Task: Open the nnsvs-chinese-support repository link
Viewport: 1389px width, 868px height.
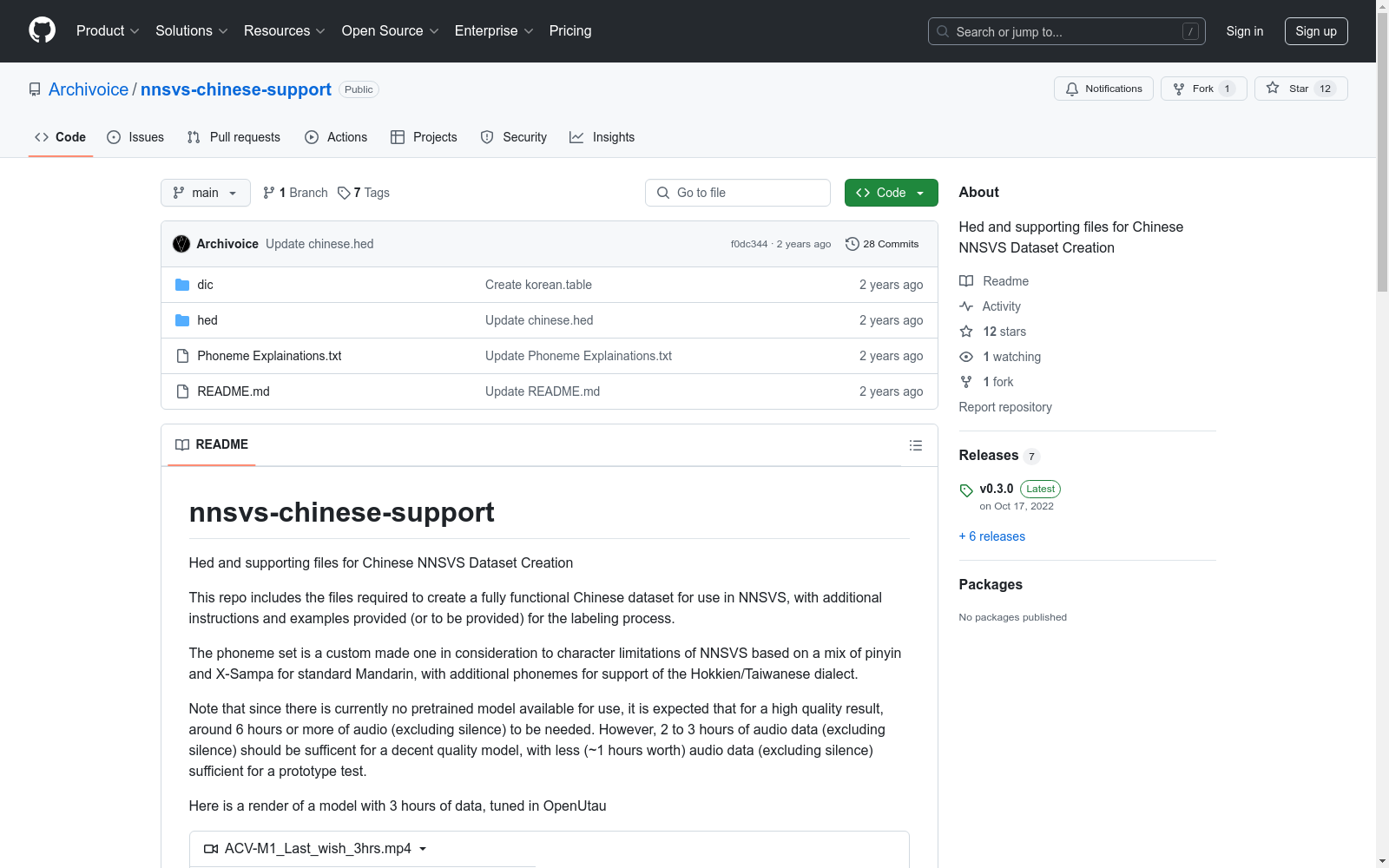Action: point(236,89)
